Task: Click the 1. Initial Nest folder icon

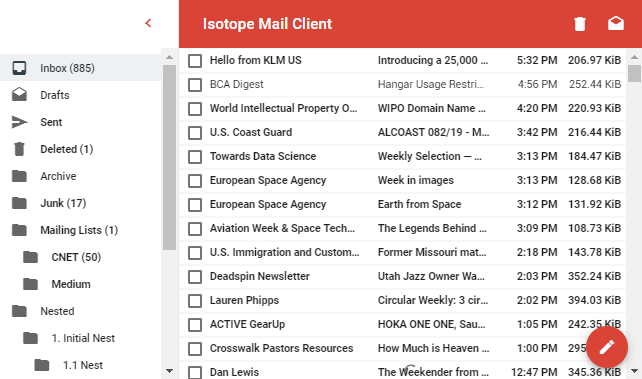Action: [30, 338]
